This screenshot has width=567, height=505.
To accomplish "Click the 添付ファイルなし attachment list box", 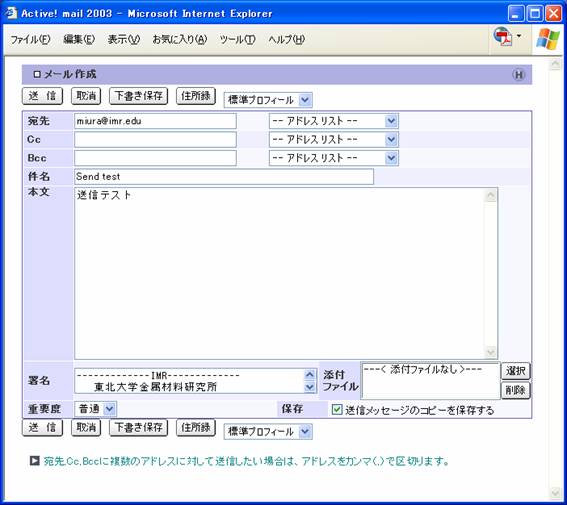I will (x=430, y=381).
